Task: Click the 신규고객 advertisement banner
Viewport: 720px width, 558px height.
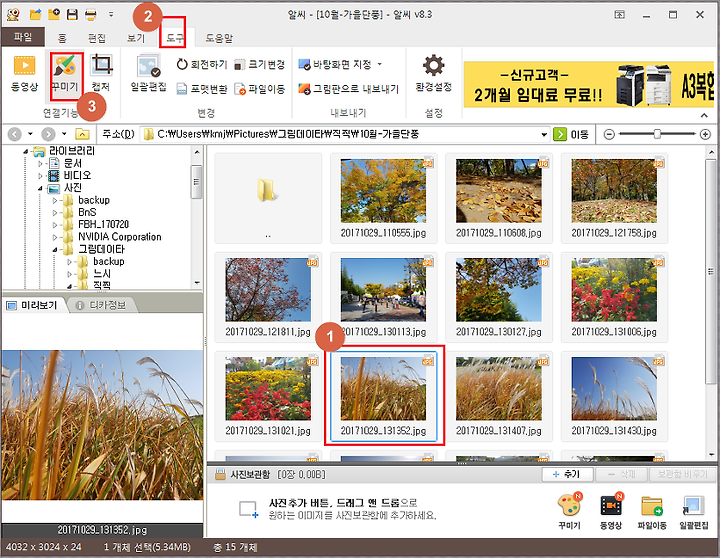Action: point(589,84)
